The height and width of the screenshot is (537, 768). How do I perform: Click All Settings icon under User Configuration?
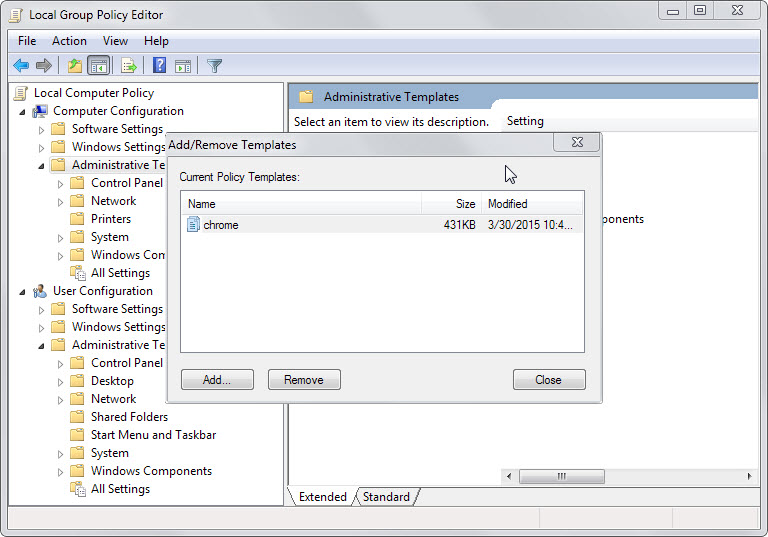coord(78,489)
